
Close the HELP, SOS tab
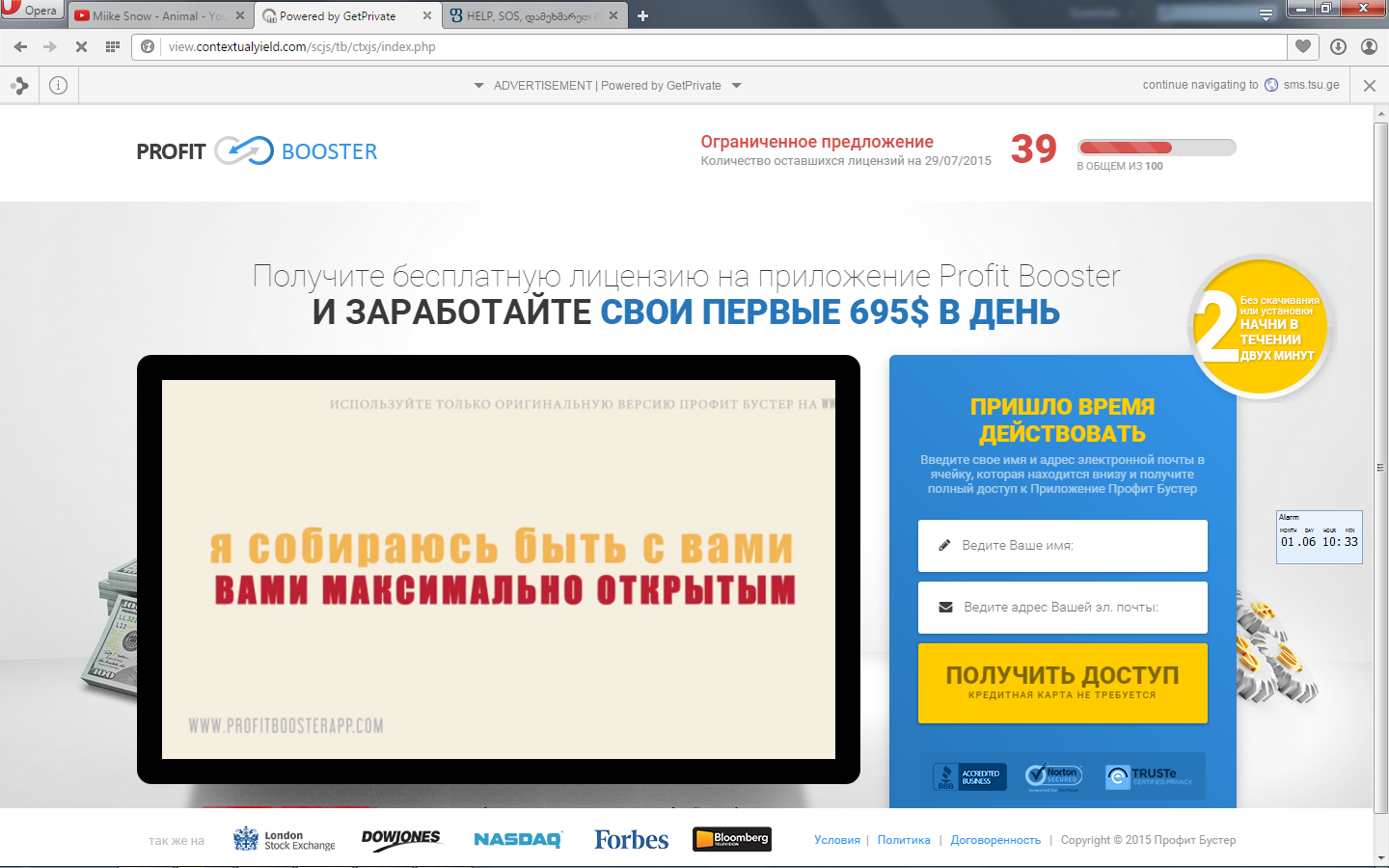point(613,15)
